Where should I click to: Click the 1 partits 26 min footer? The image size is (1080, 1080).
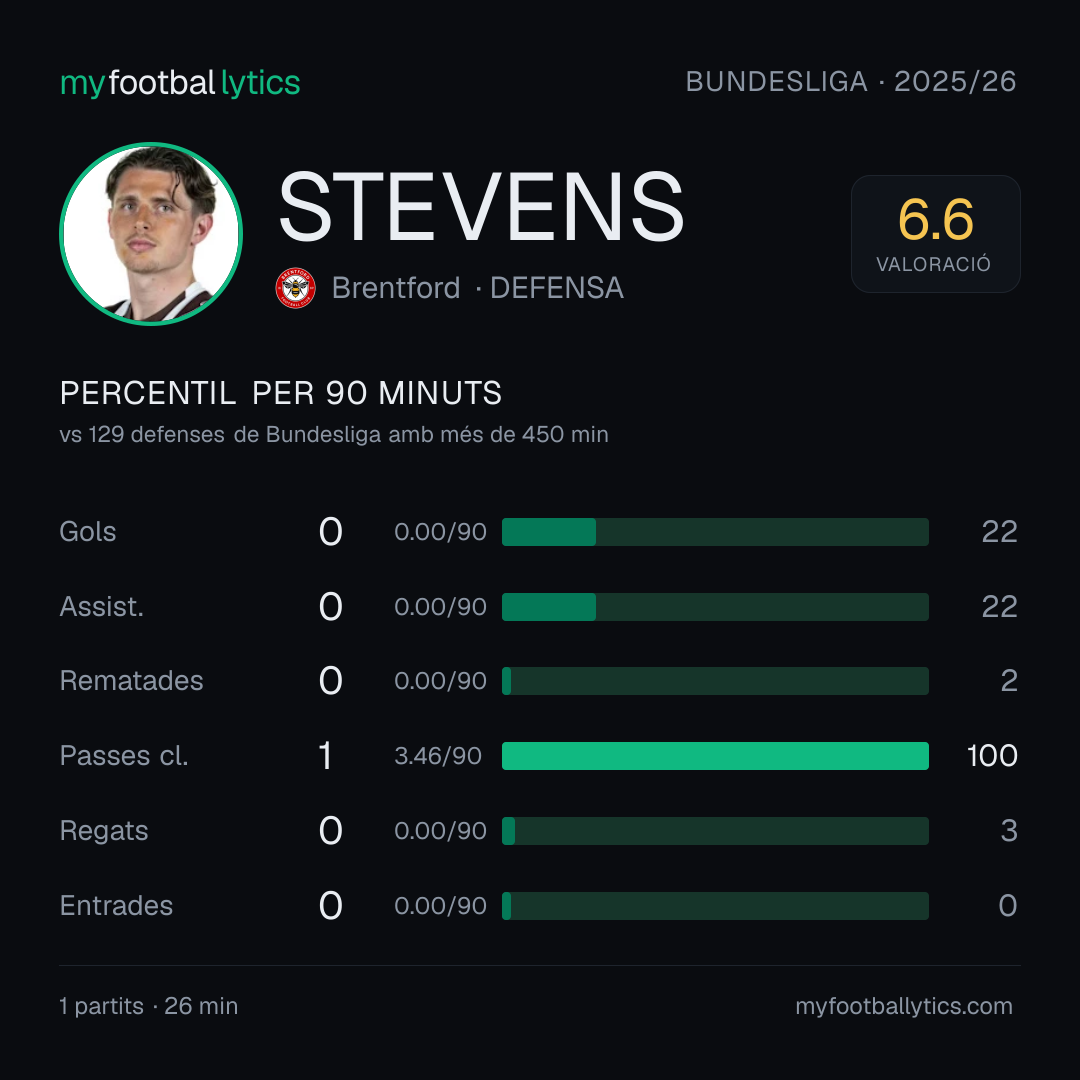(x=149, y=1006)
